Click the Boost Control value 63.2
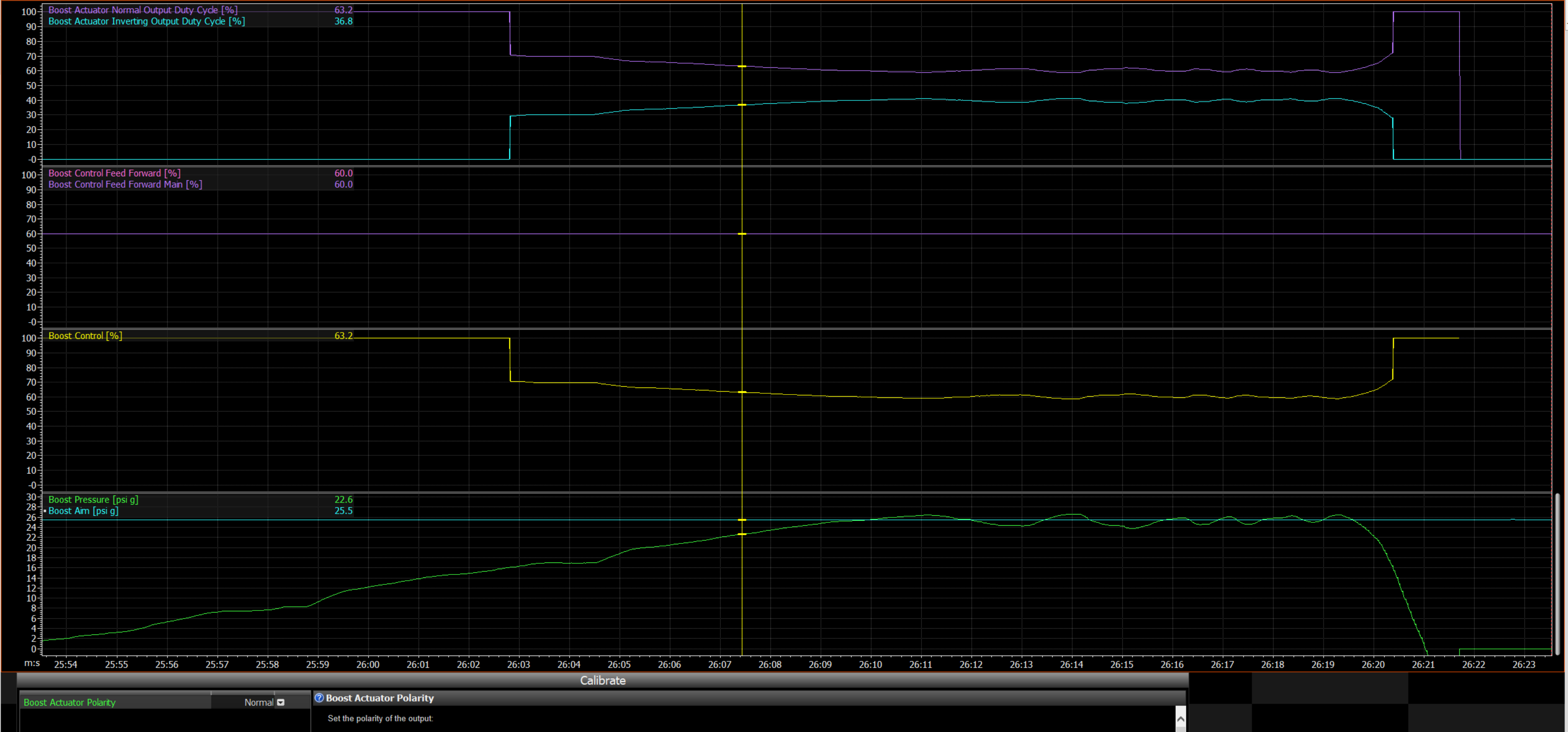The height and width of the screenshot is (732, 1568). (343, 336)
